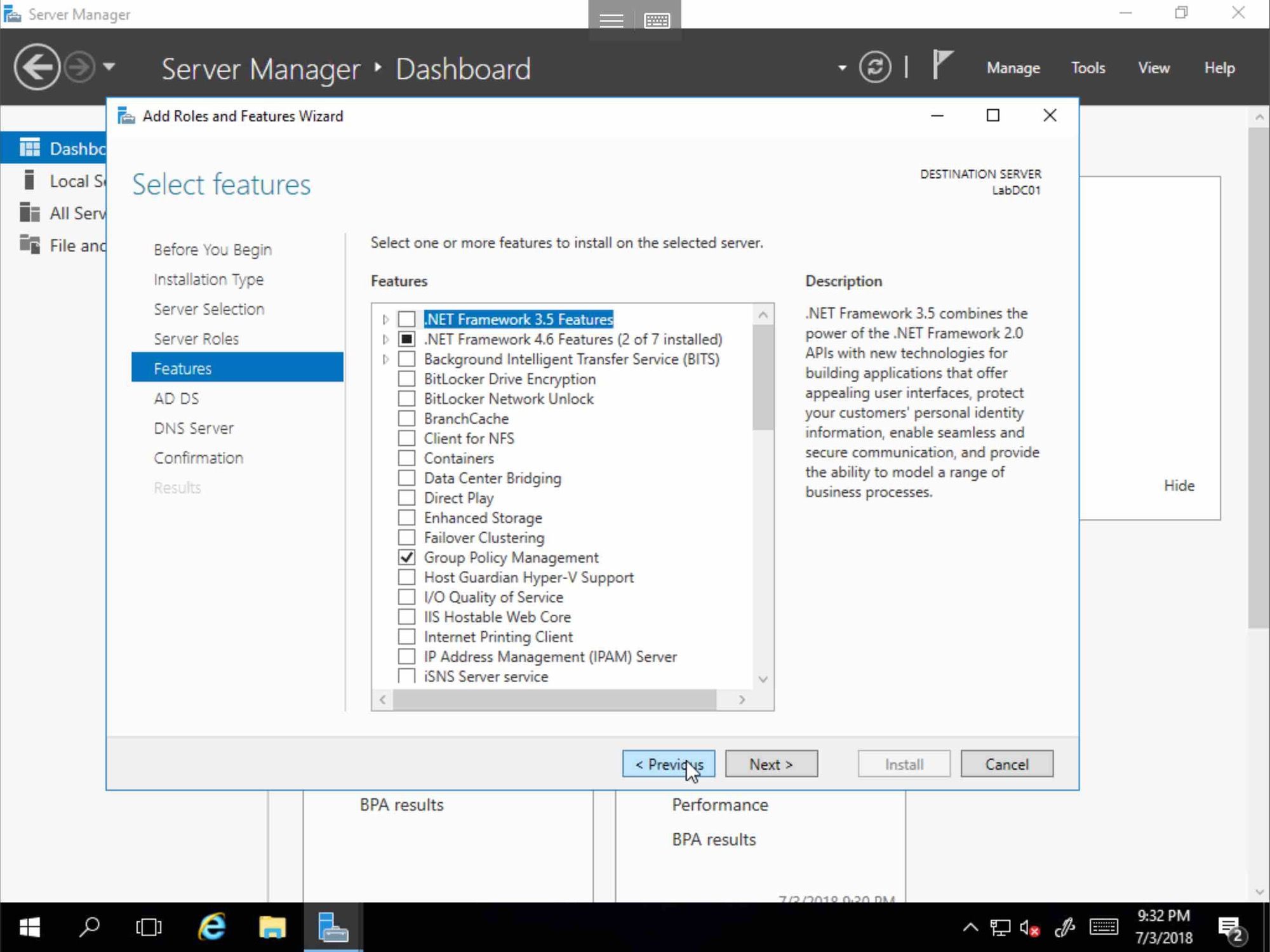Click the features list vertical scrollbar thumb
Viewport: 1270px width, 952px height.
tap(763, 377)
